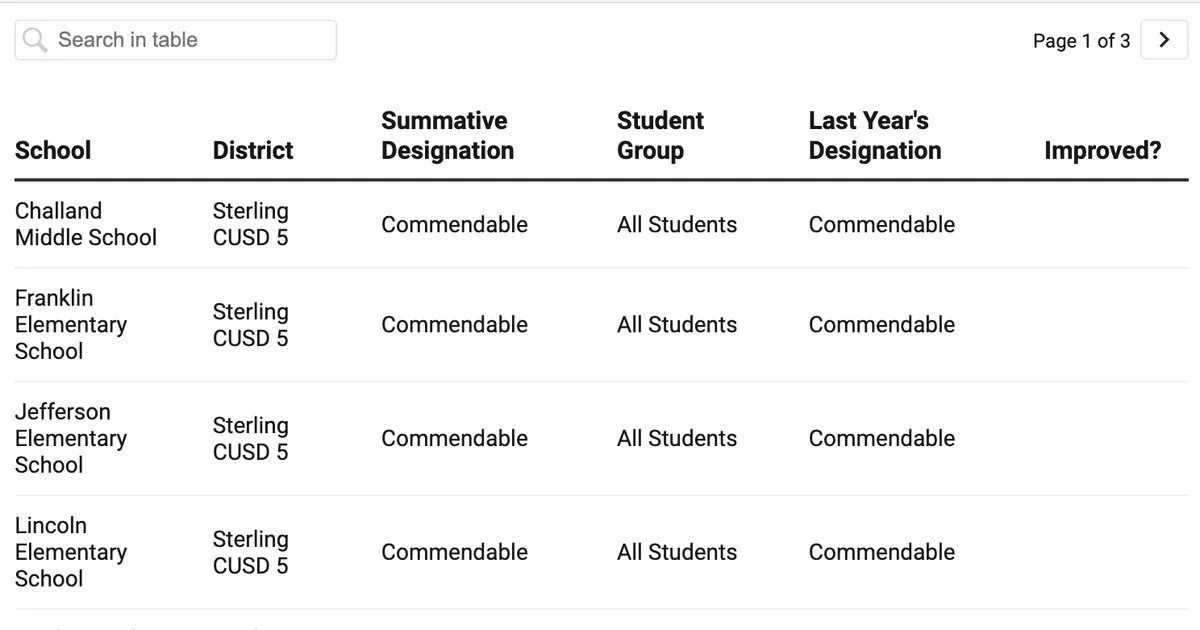Sort the Student Group column
The width and height of the screenshot is (1200, 630).
click(660, 135)
